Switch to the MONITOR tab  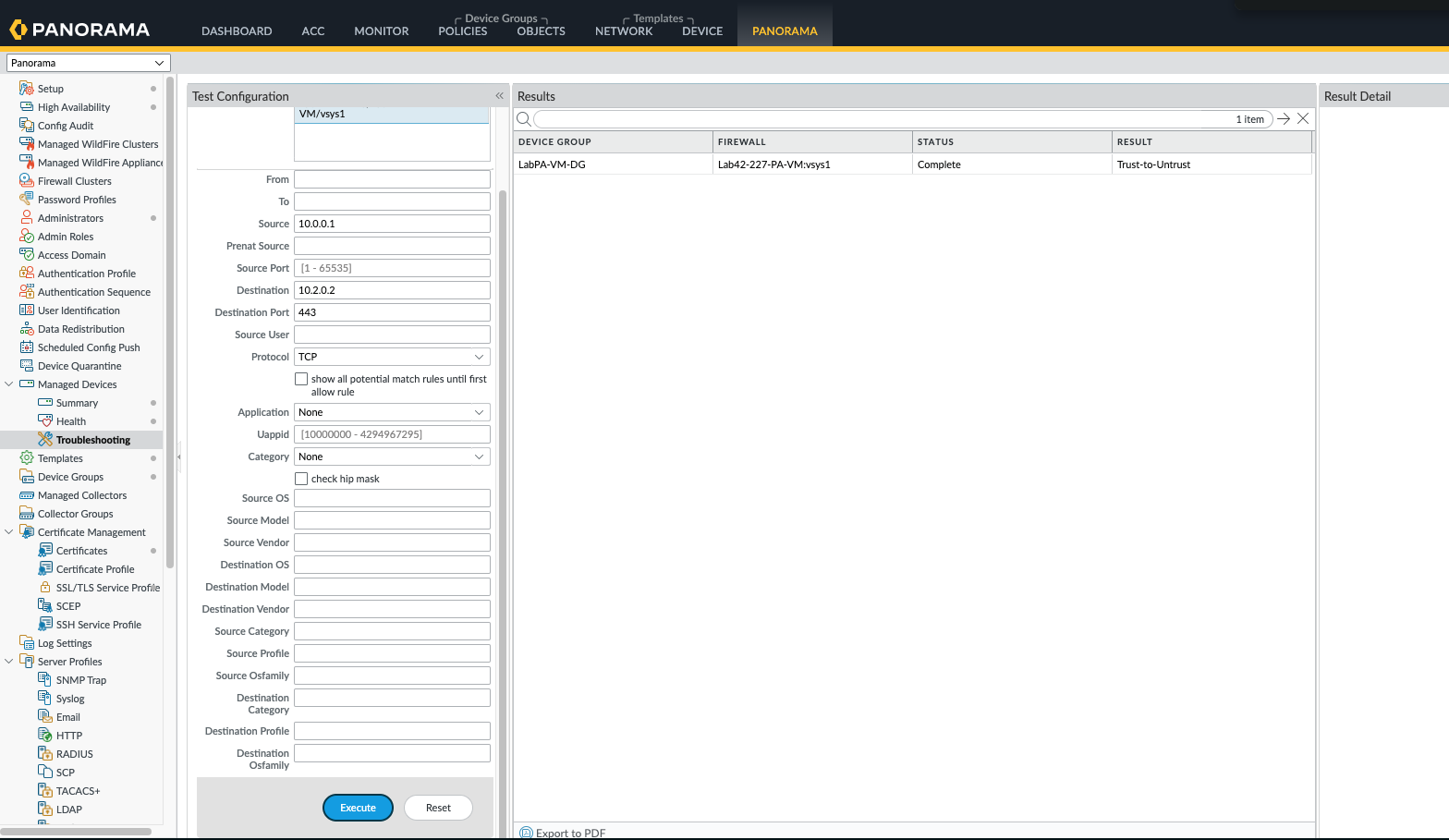click(x=381, y=30)
